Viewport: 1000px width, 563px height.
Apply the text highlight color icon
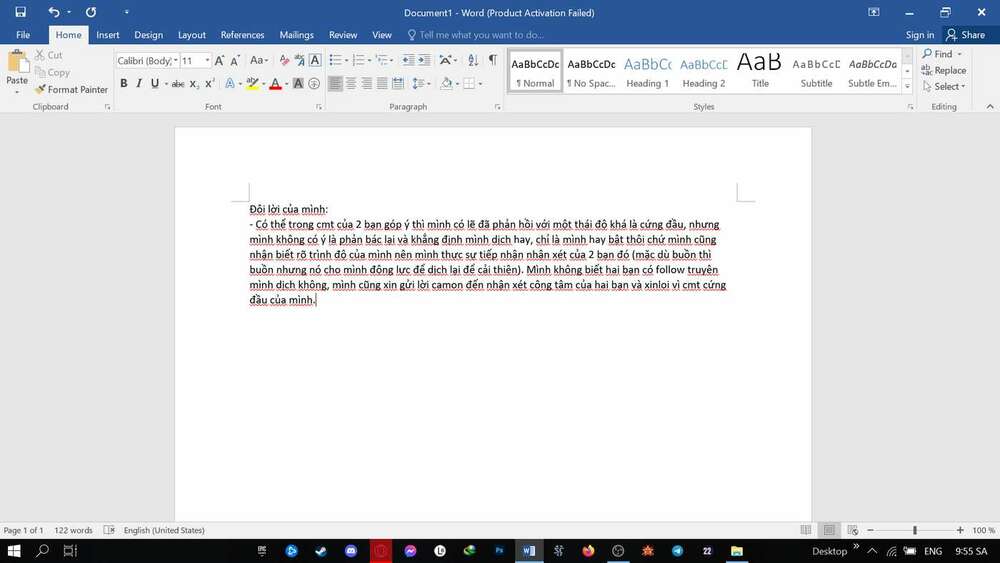252,84
